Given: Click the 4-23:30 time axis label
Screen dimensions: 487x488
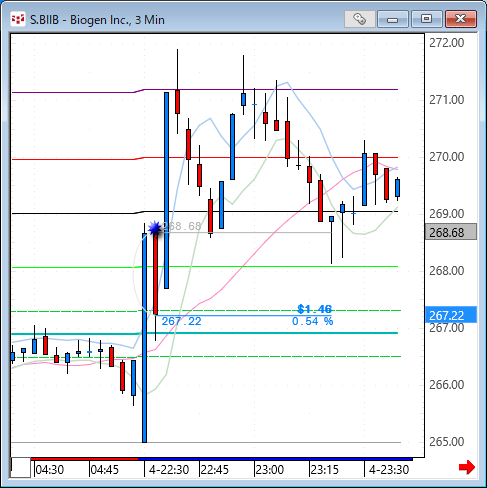Looking at the screenshot, I should (389, 470).
